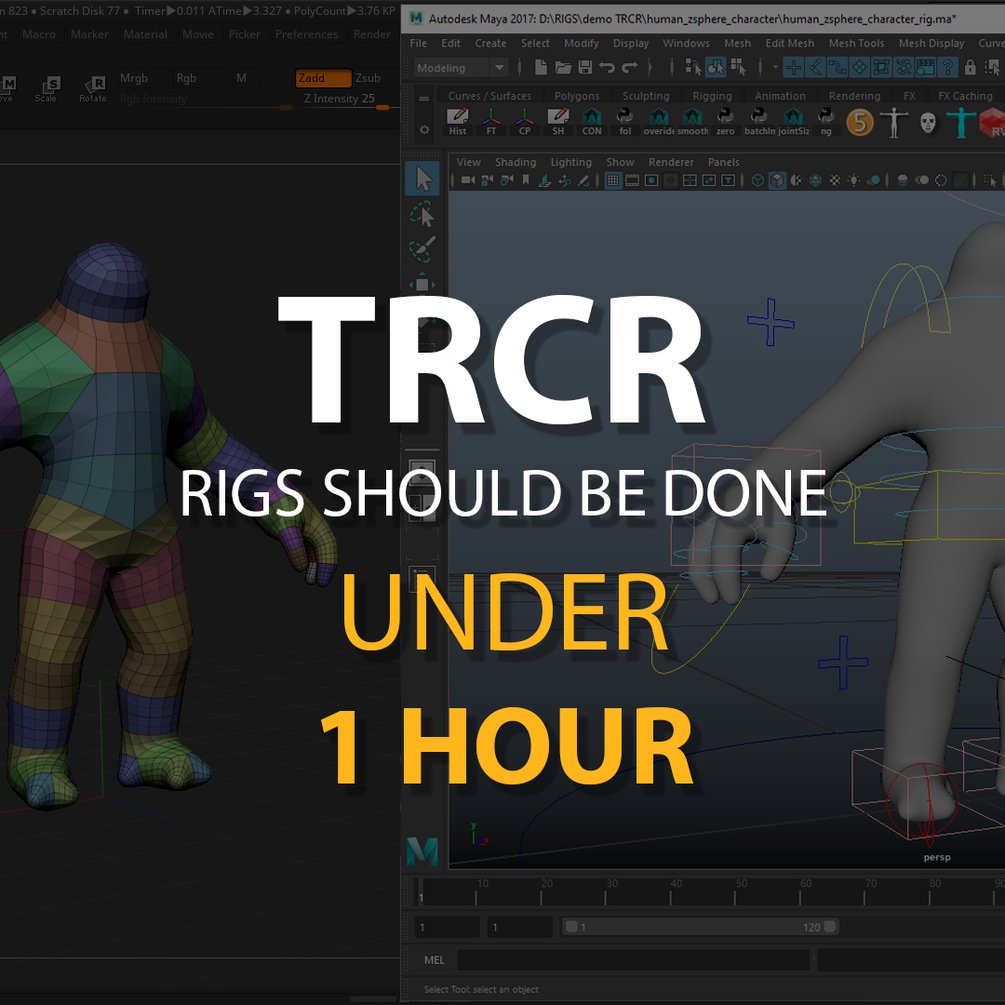Click the jointSiz shelf button
The height and width of the screenshot is (1005, 1005).
point(793,121)
